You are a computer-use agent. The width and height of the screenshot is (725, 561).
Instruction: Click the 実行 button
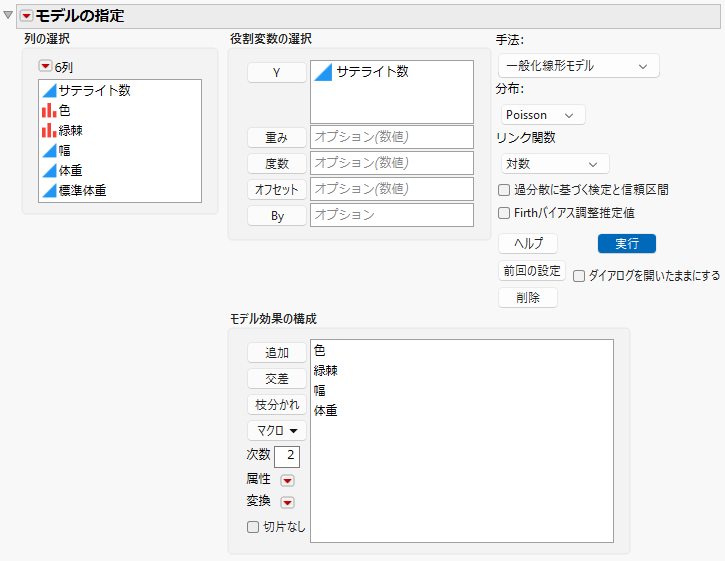point(627,243)
